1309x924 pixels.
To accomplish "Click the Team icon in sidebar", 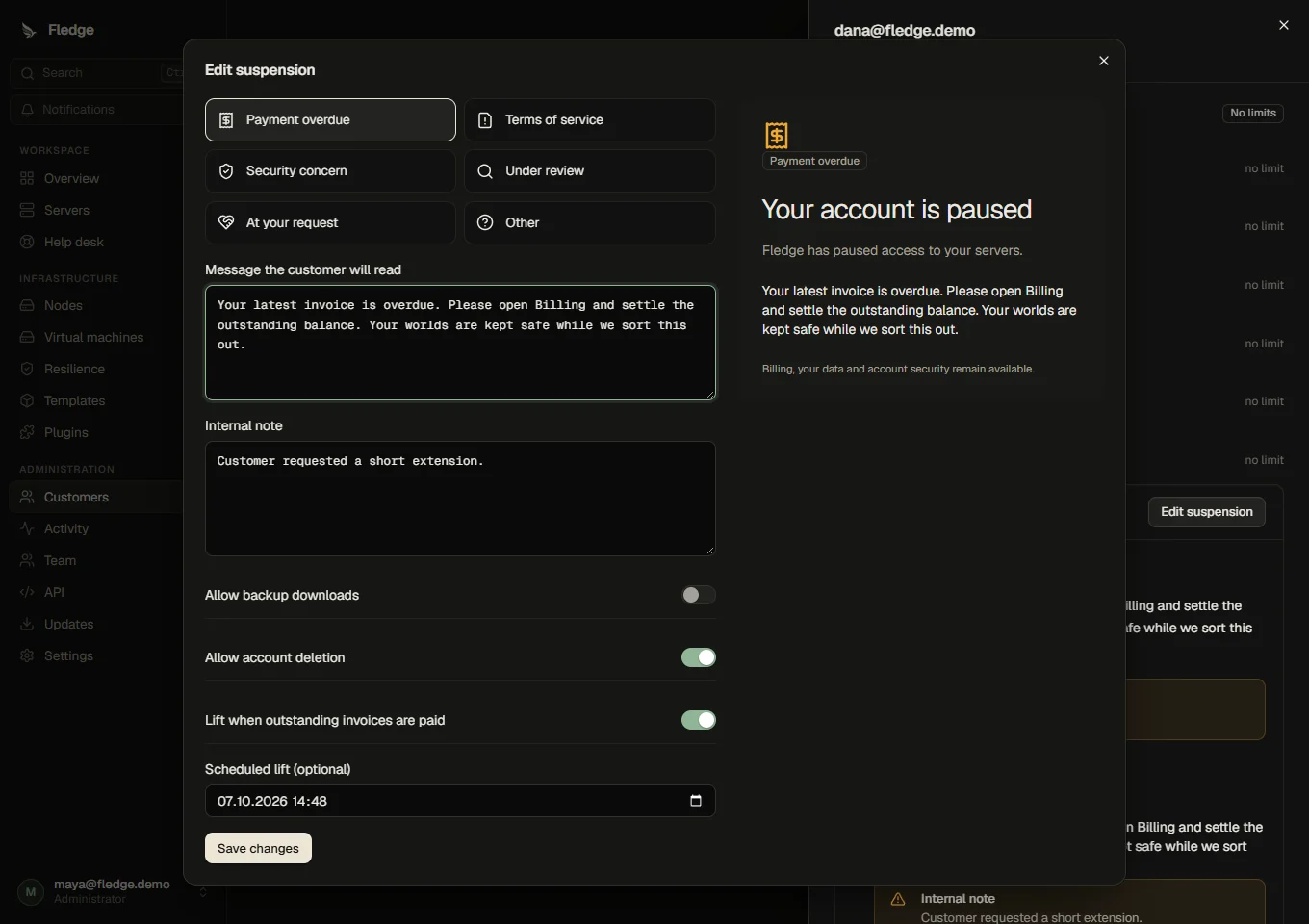I will click(27, 560).
